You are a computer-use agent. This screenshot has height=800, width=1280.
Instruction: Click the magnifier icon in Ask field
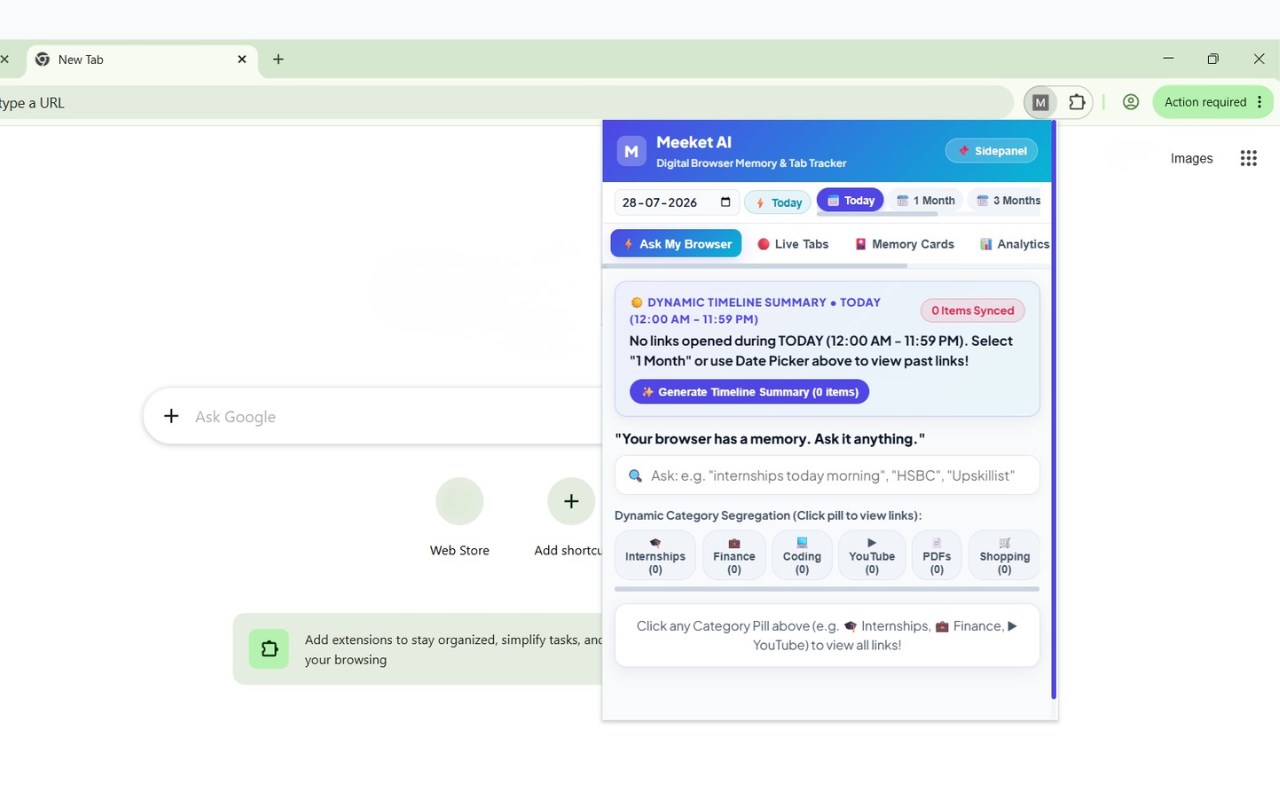635,476
